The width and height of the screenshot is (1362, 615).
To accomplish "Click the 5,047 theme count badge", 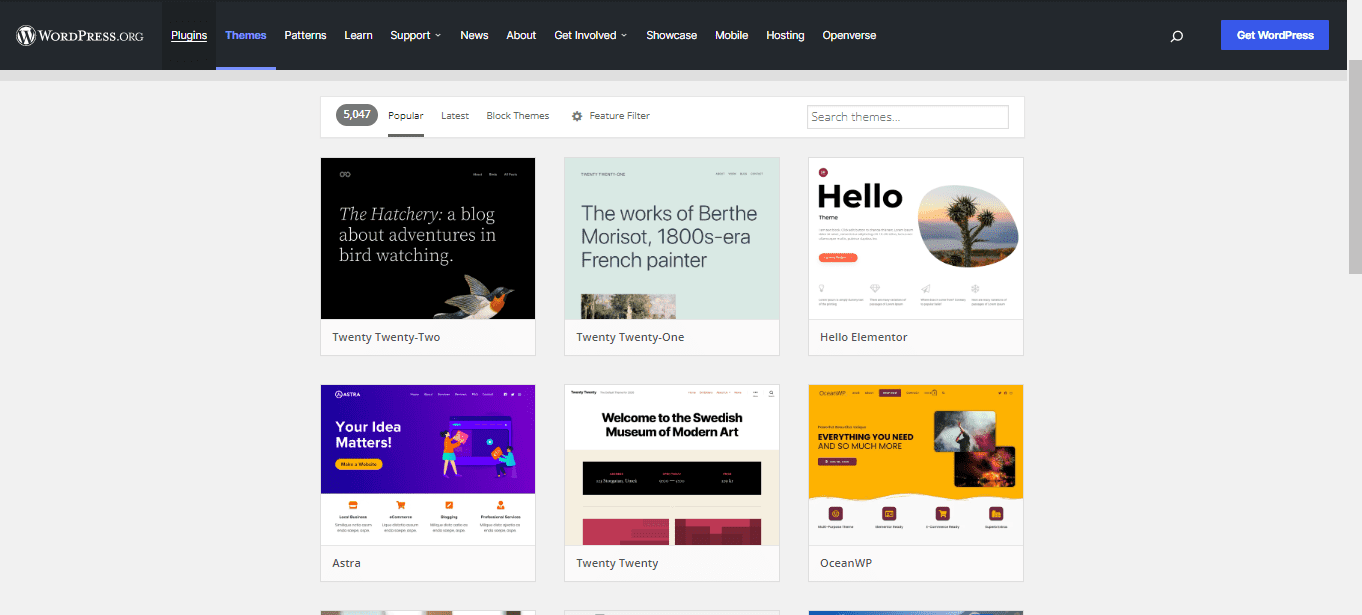I will pyautogui.click(x=357, y=115).
